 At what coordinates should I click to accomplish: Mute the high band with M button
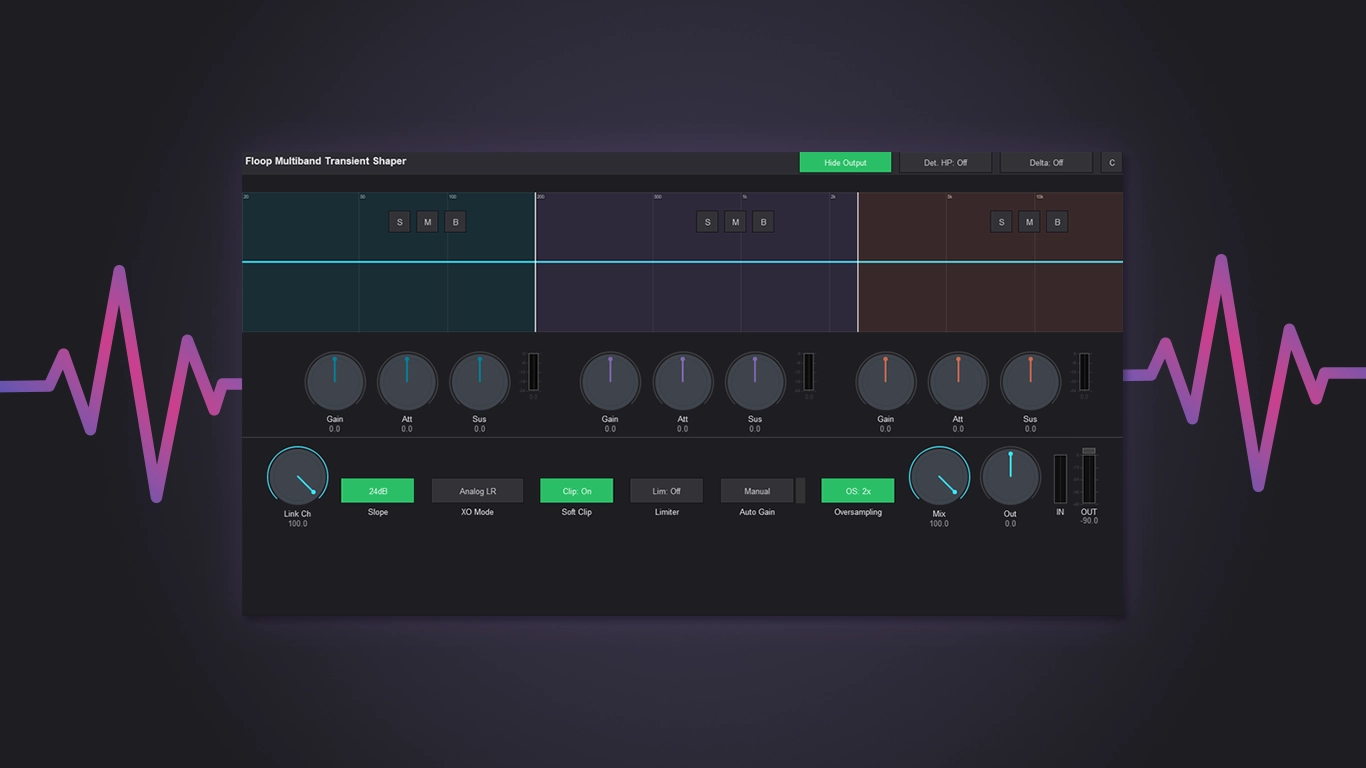[1030, 222]
